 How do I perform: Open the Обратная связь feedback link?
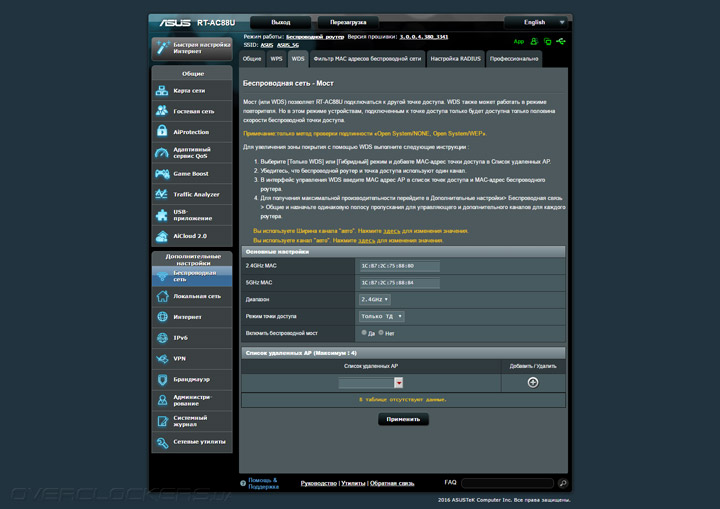(x=392, y=483)
